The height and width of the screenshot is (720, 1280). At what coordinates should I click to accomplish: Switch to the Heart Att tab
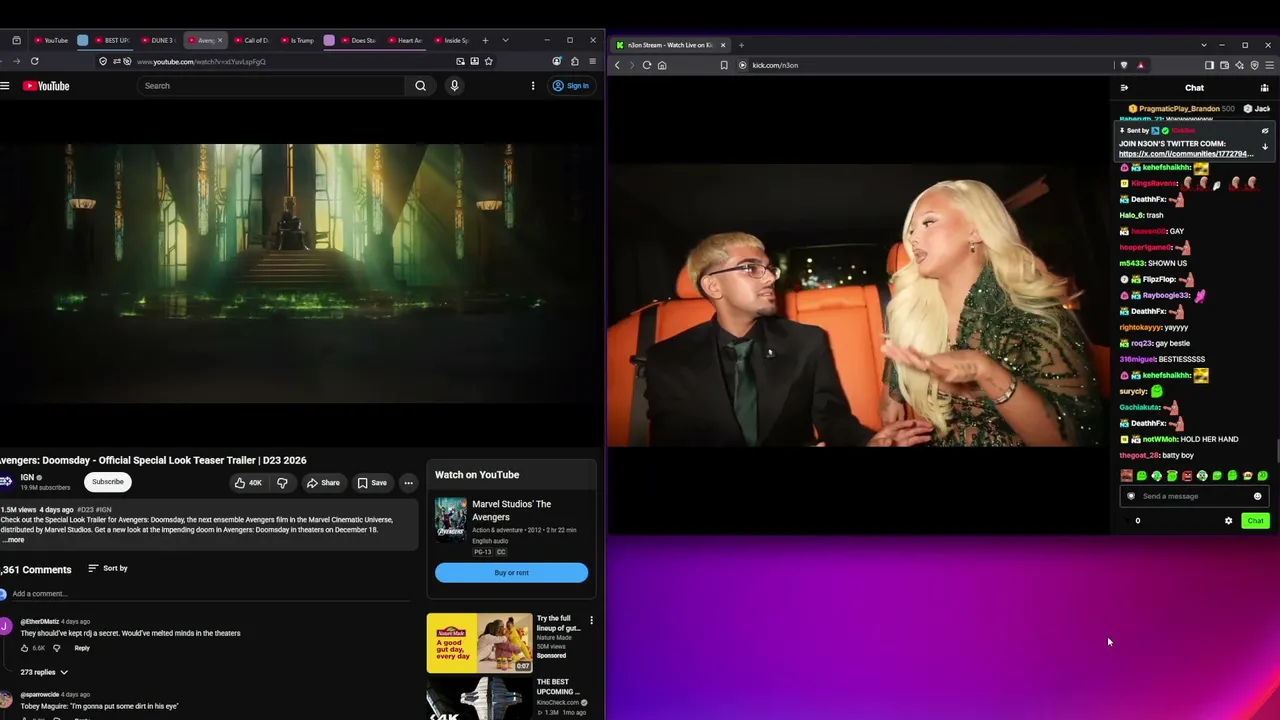click(406, 40)
